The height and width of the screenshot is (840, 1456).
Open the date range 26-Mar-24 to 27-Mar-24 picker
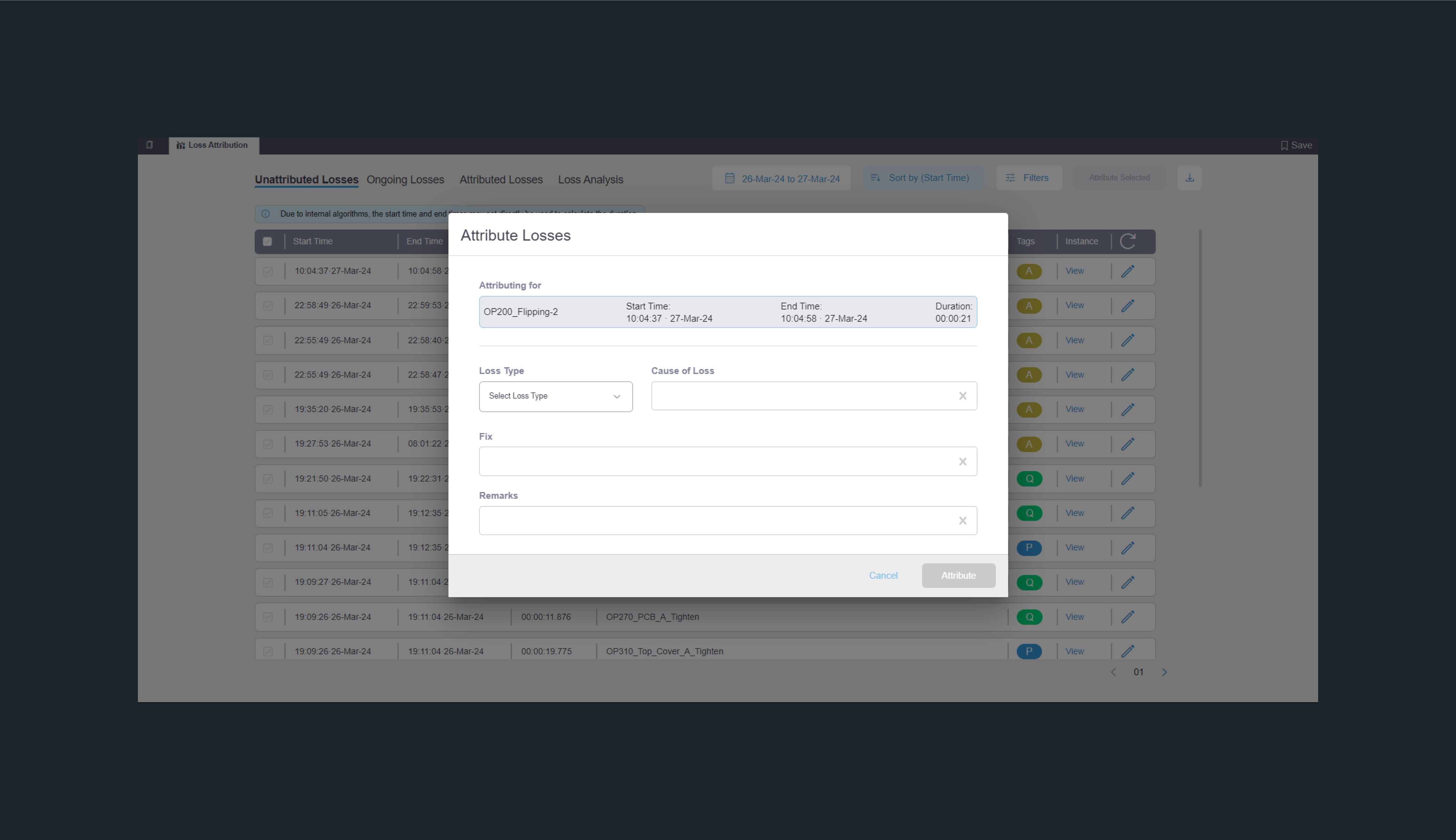[x=781, y=178]
